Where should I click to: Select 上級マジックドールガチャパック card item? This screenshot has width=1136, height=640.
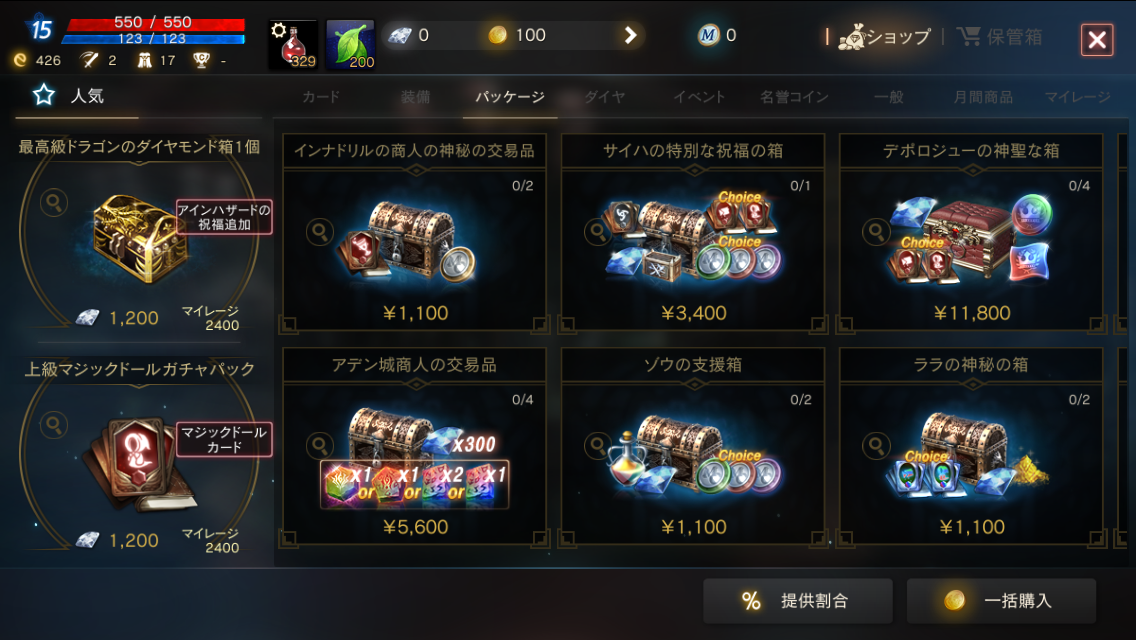tap(139, 458)
